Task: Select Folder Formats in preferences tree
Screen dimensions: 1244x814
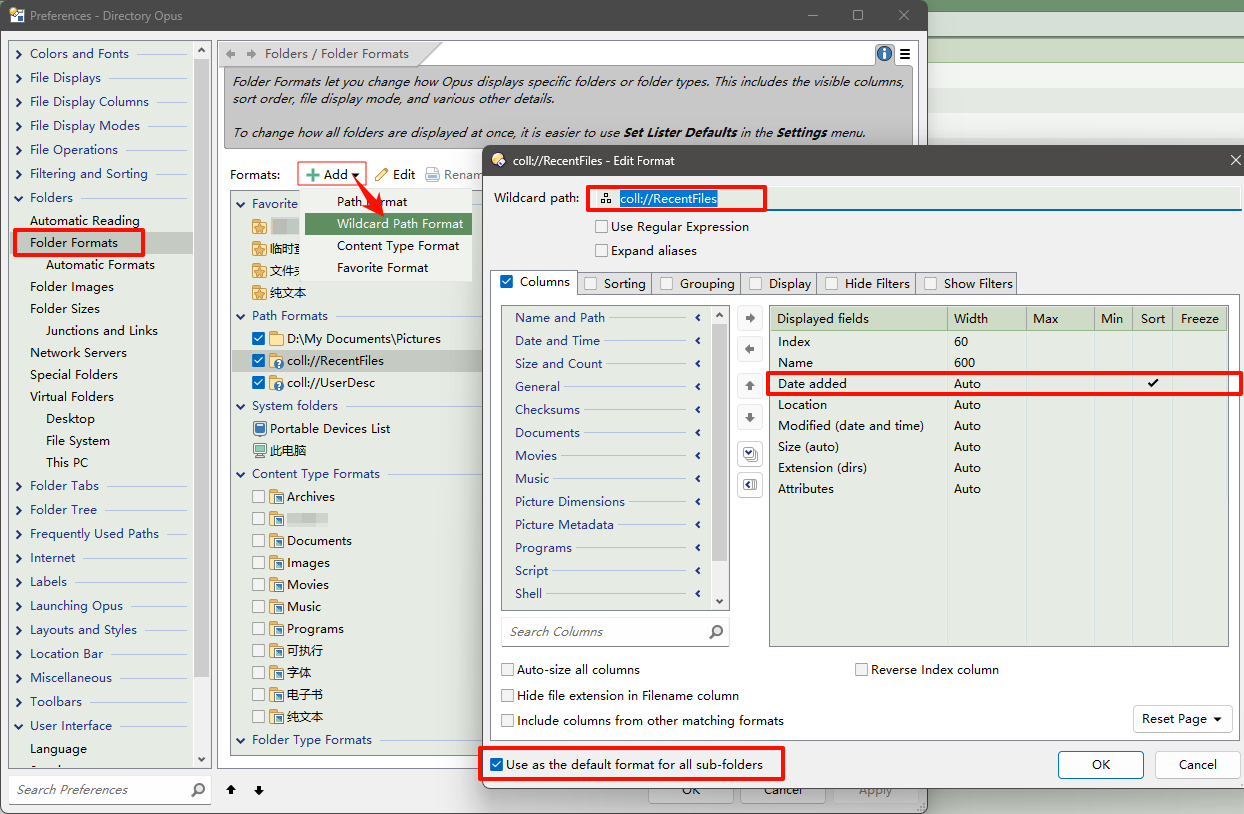Action: tap(74, 243)
